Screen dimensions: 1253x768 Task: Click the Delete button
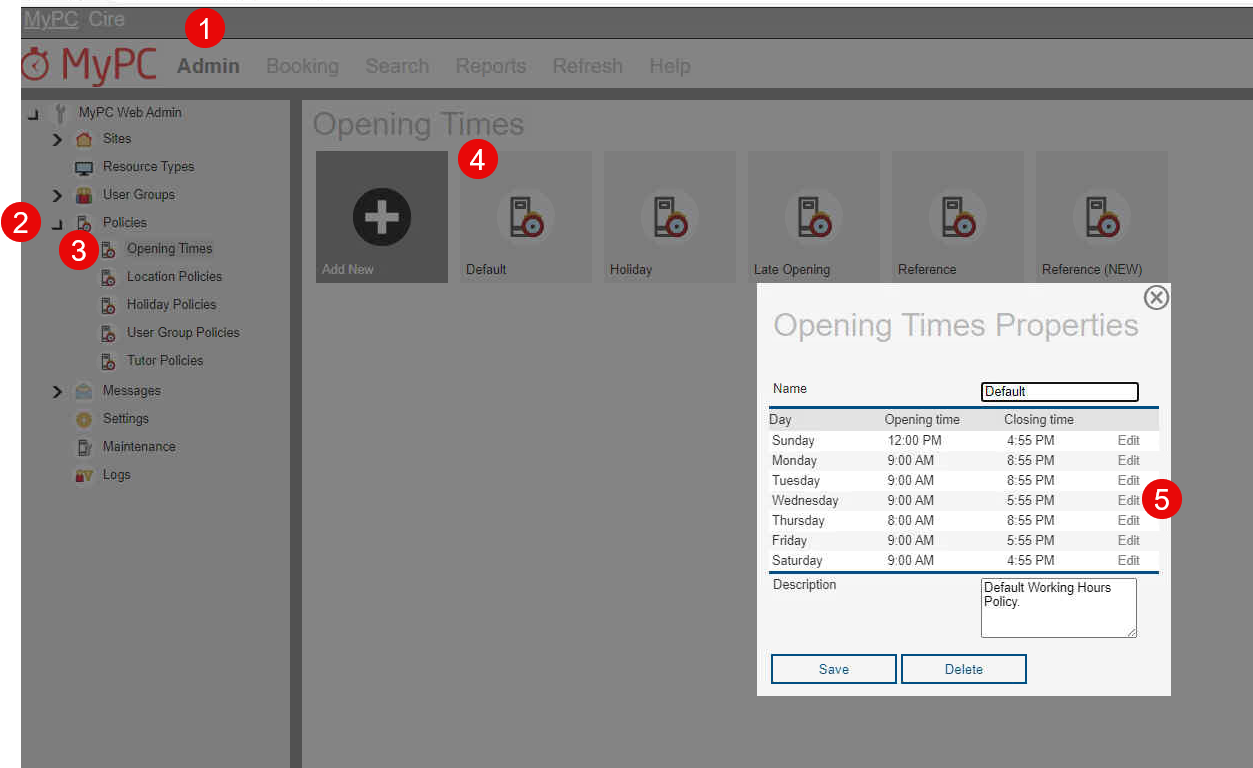(963, 669)
